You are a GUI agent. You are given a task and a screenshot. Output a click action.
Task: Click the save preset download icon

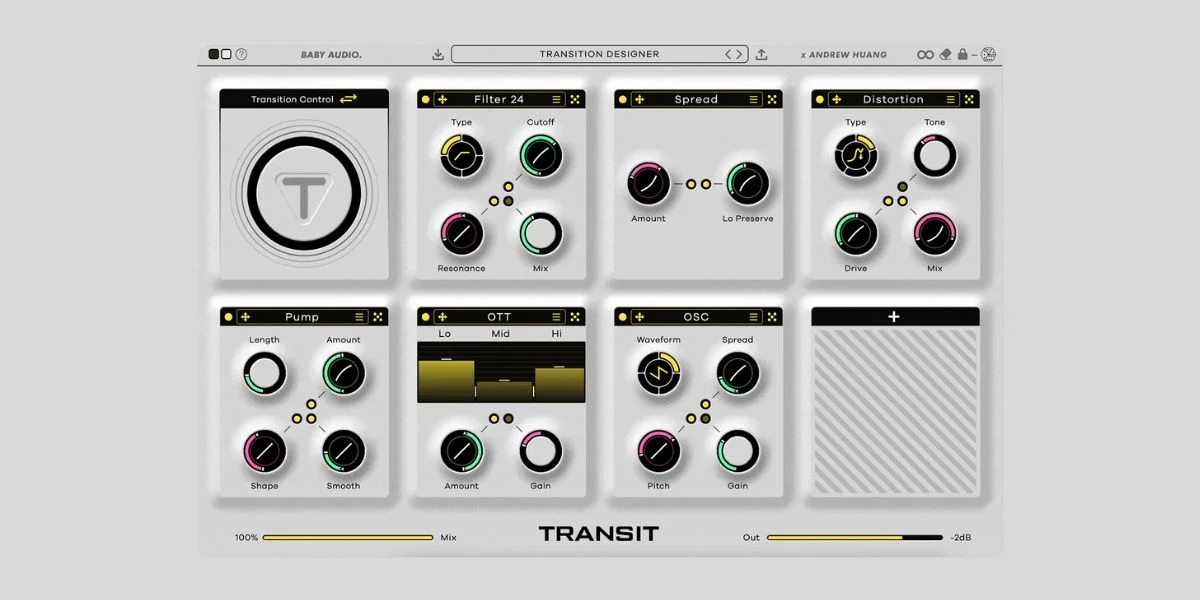(438, 54)
